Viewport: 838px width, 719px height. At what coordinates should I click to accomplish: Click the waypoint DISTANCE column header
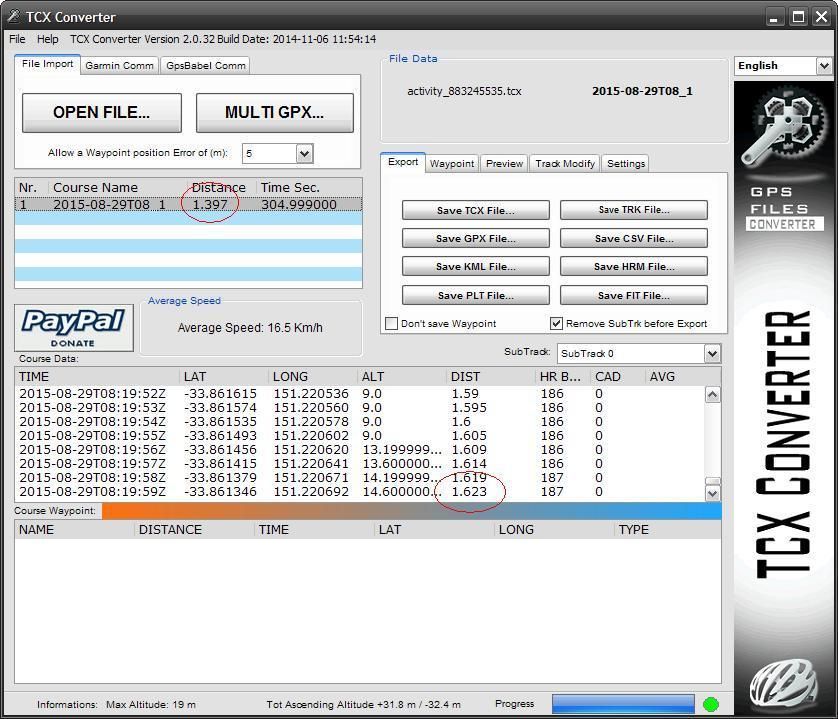click(x=194, y=529)
